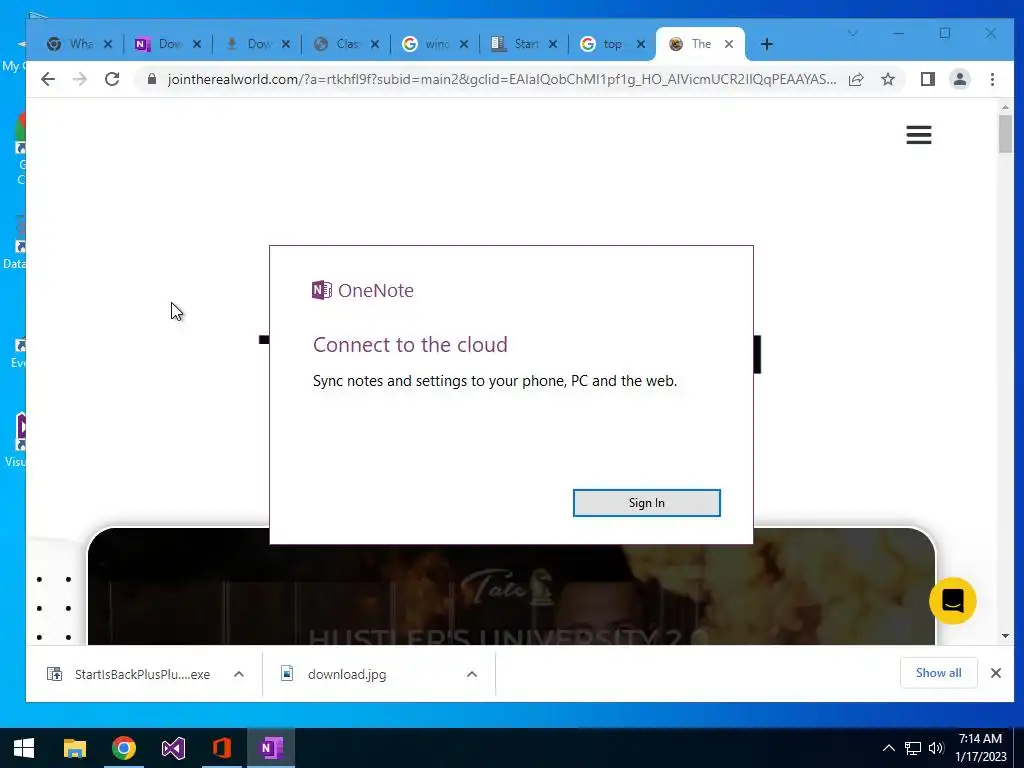Open the Chrome three-dot menu
This screenshot has width=1024, height=768.
[992, 79]
